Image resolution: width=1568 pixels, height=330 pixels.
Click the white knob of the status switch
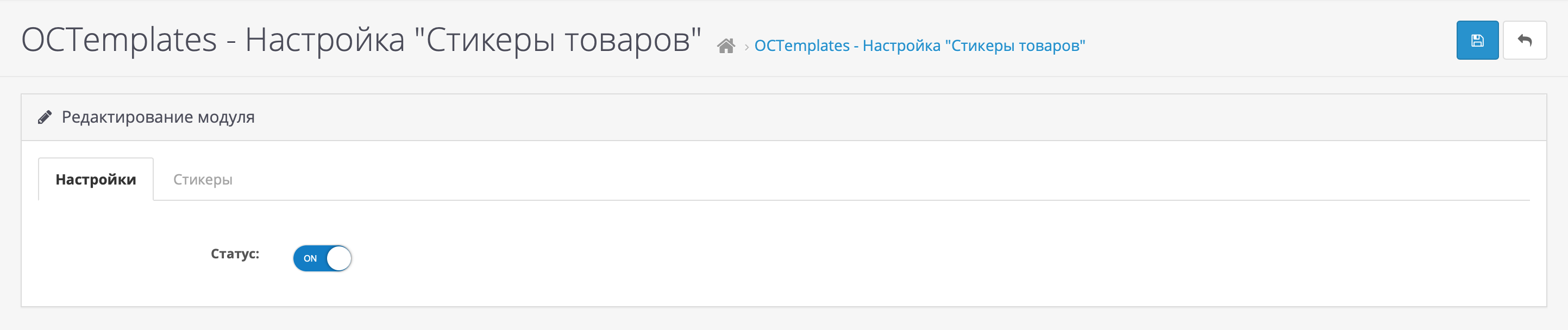(338, 258)
